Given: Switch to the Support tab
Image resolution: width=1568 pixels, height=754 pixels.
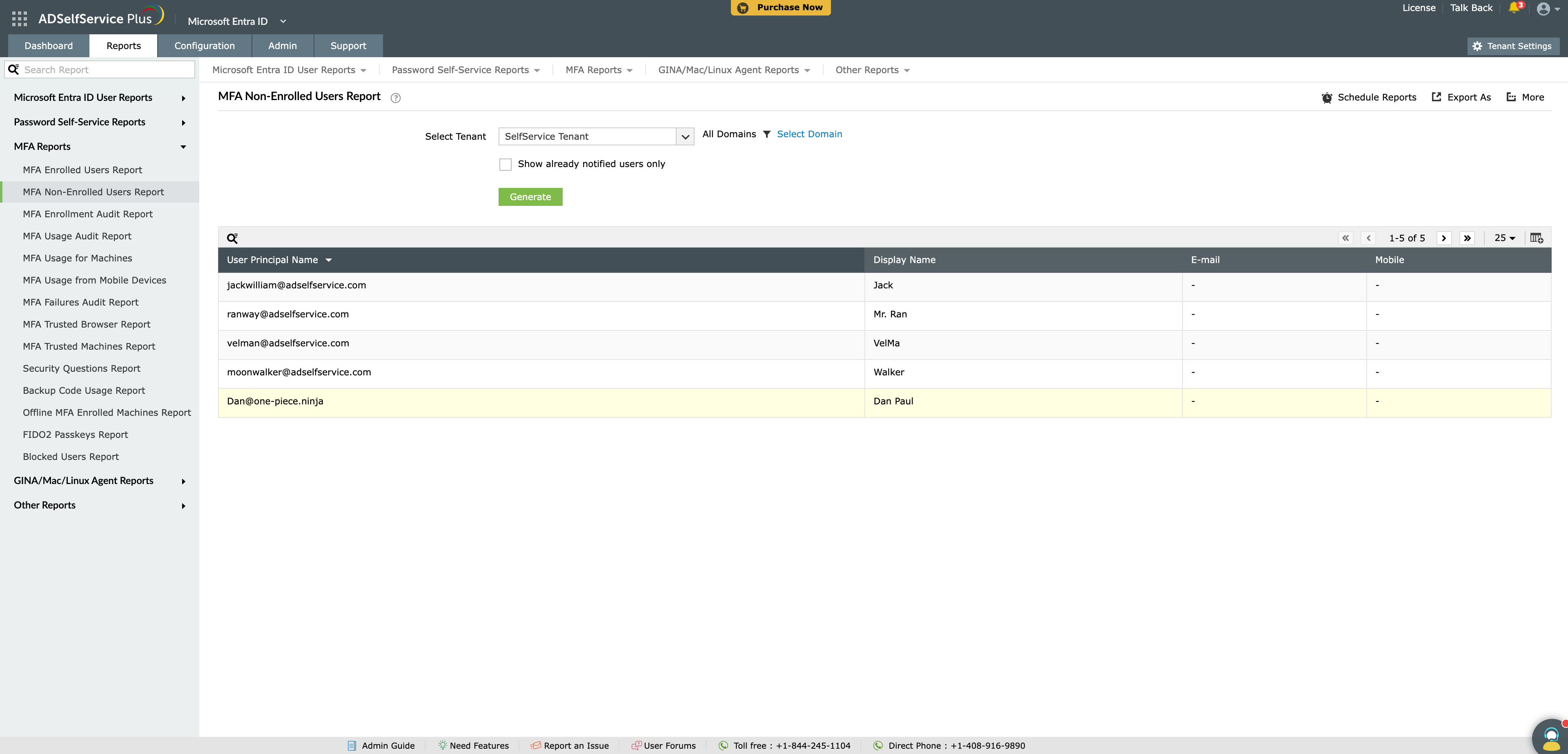Looking at the screenshot, I should tap(348, 46).
